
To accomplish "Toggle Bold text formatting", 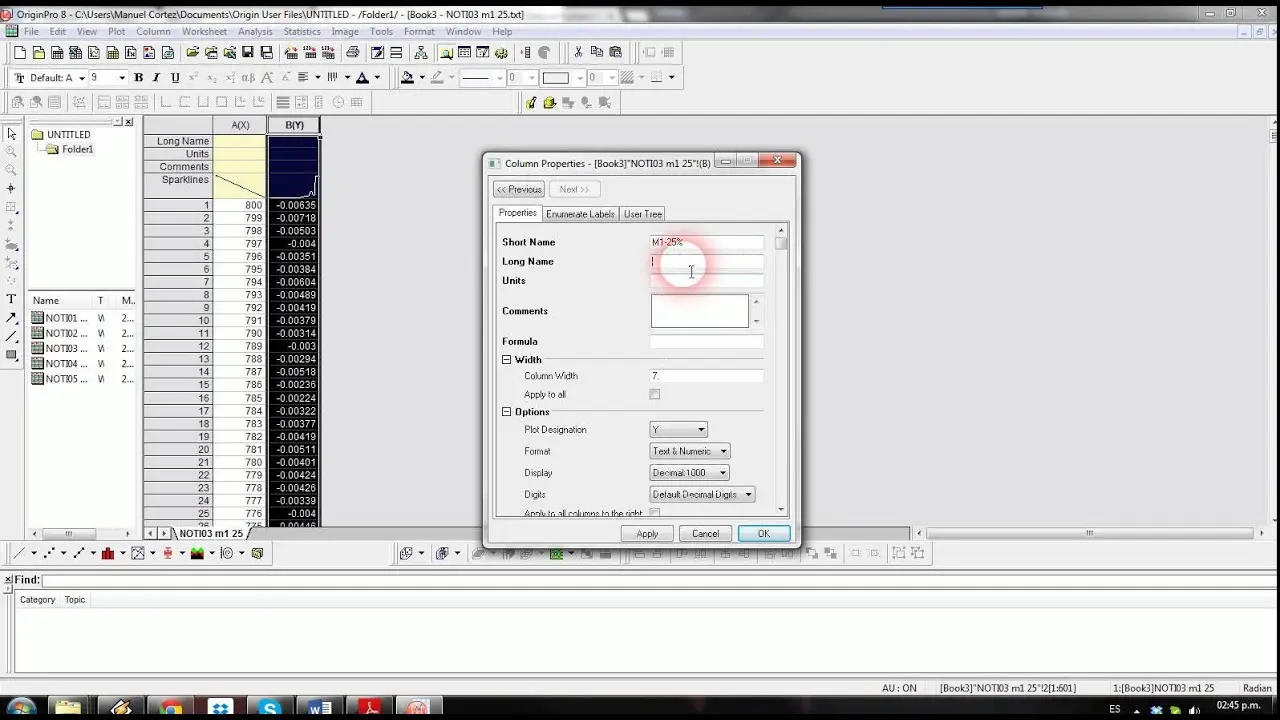I will 139,78.
